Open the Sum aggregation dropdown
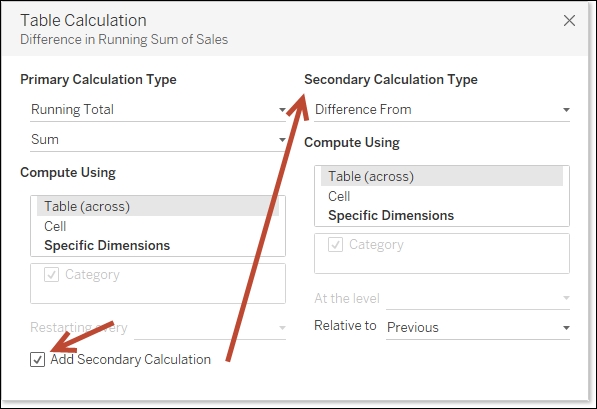This screenshot has width=597, height=409. 158,140
